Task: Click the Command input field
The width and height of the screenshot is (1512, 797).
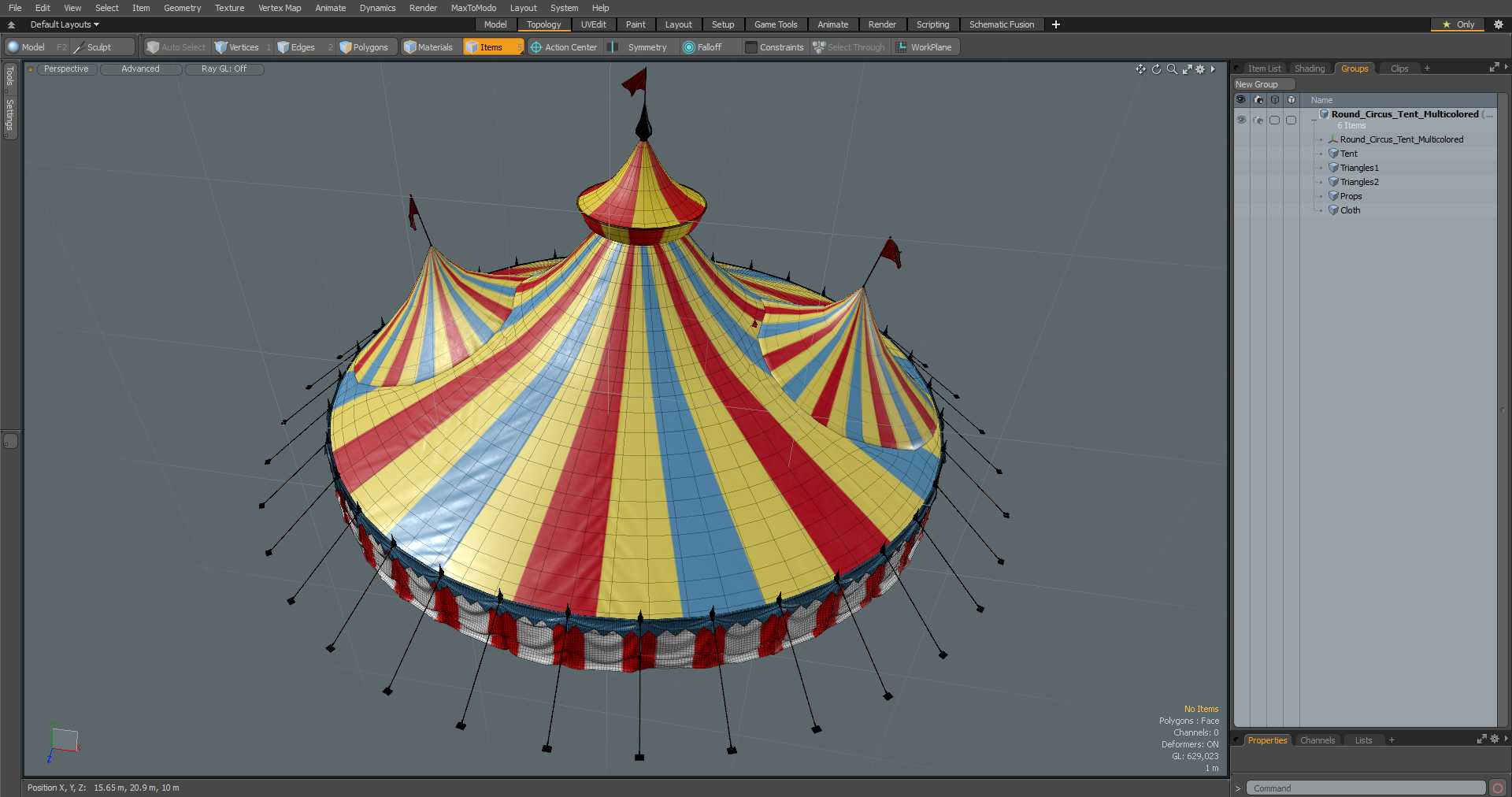Action: [x=1365, y=788]
